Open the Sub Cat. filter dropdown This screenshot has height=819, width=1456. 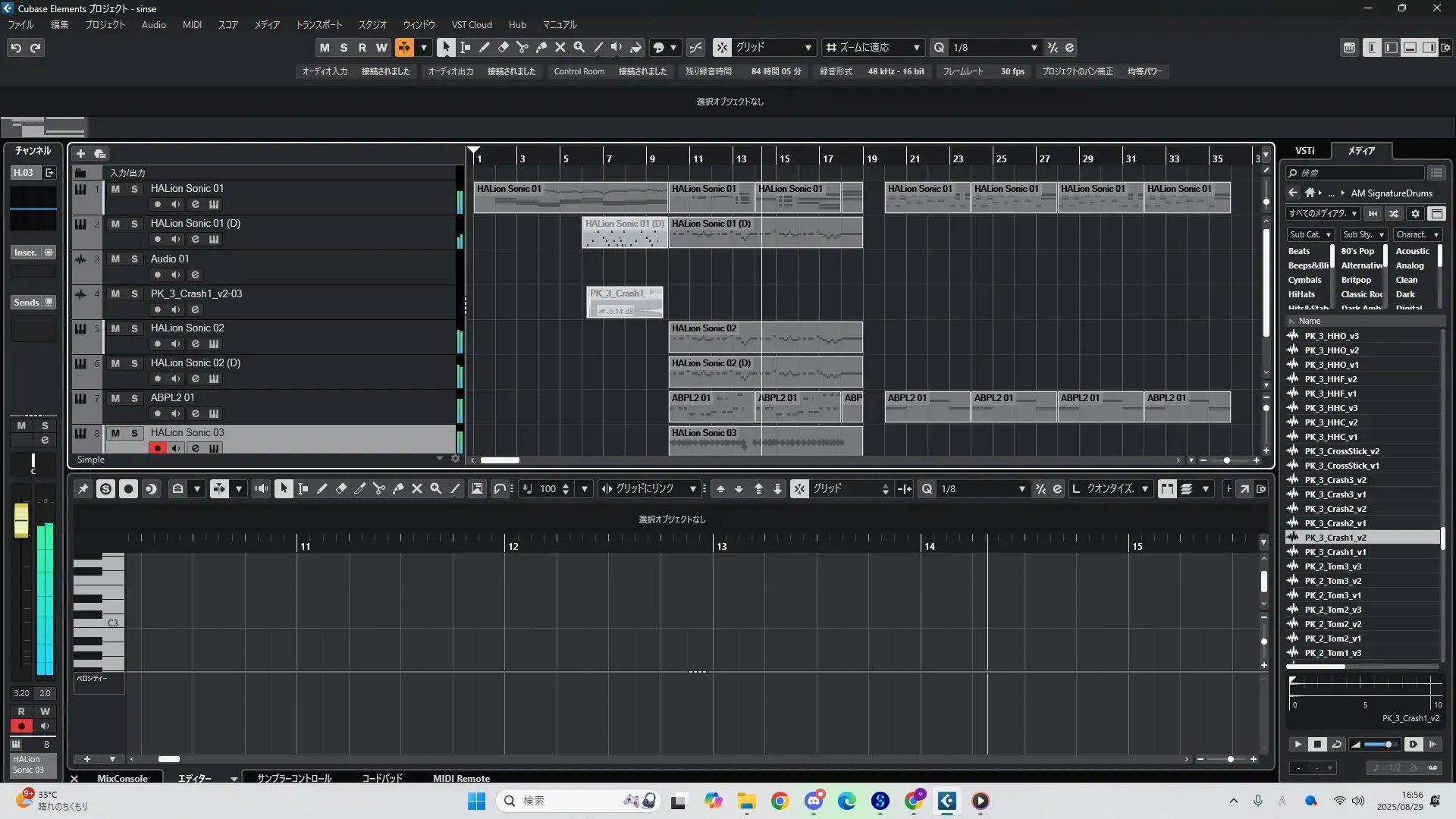click(x=1310, y=235)
